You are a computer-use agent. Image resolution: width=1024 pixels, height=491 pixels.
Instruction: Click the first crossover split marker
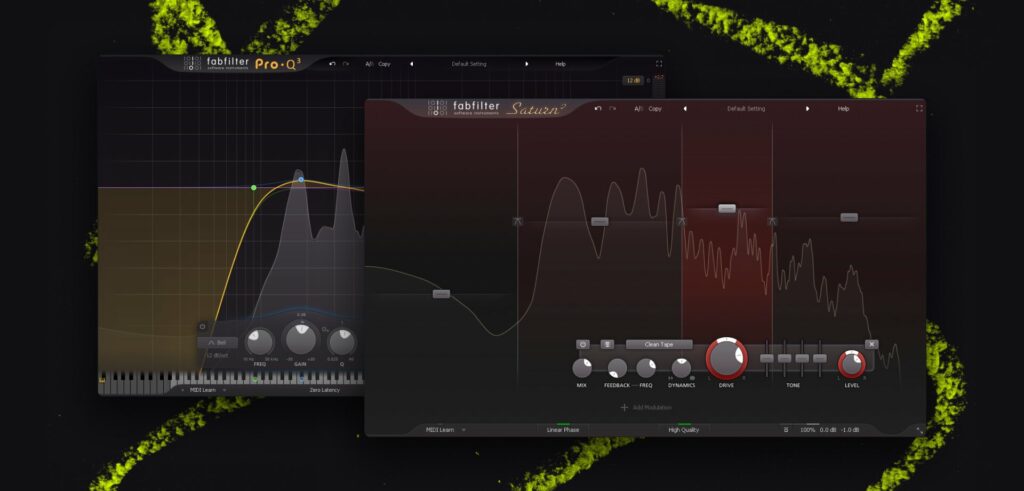pyautogui.click(x=518, y=222)
